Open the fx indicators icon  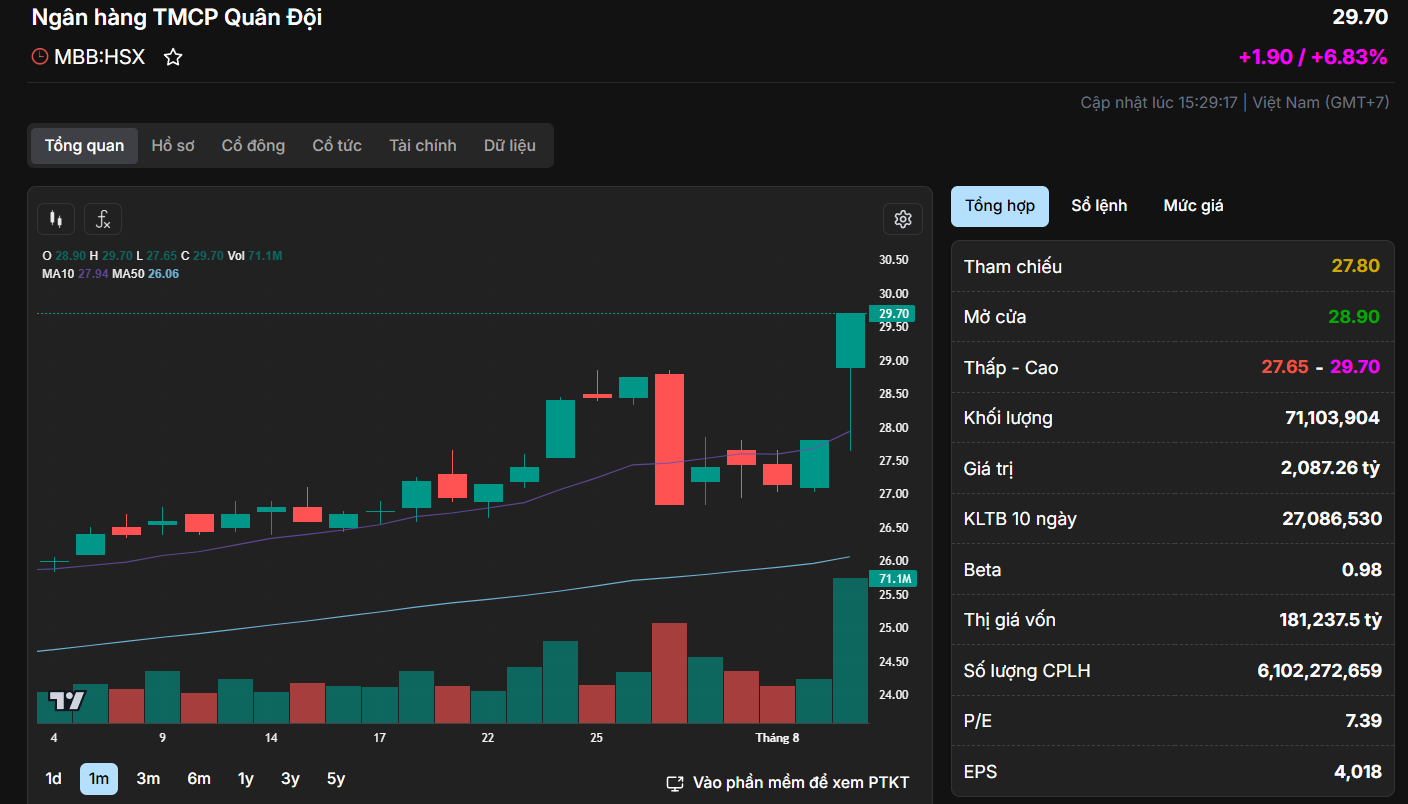pos(103,219)
